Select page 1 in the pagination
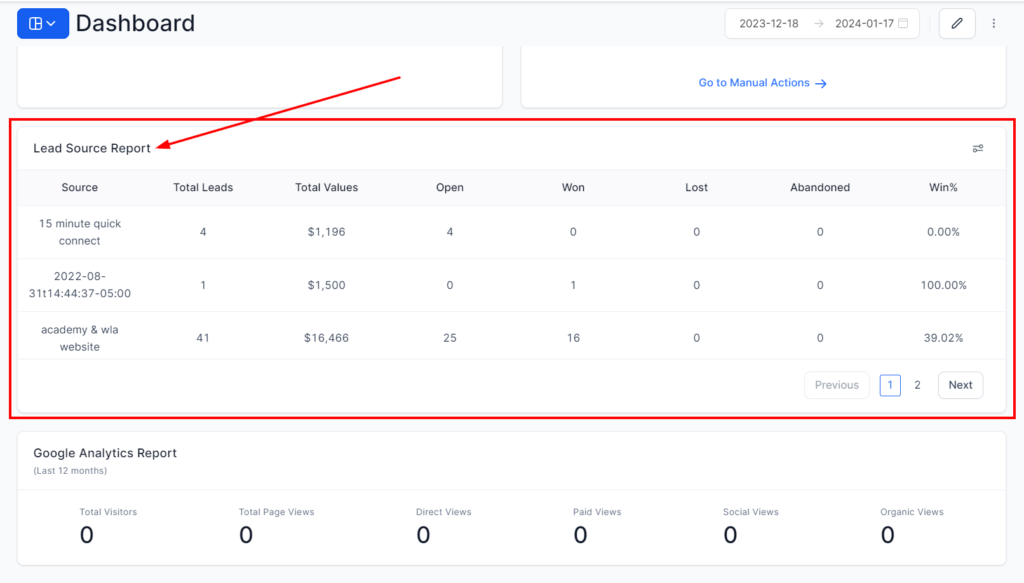 click(x=890, y=385)
